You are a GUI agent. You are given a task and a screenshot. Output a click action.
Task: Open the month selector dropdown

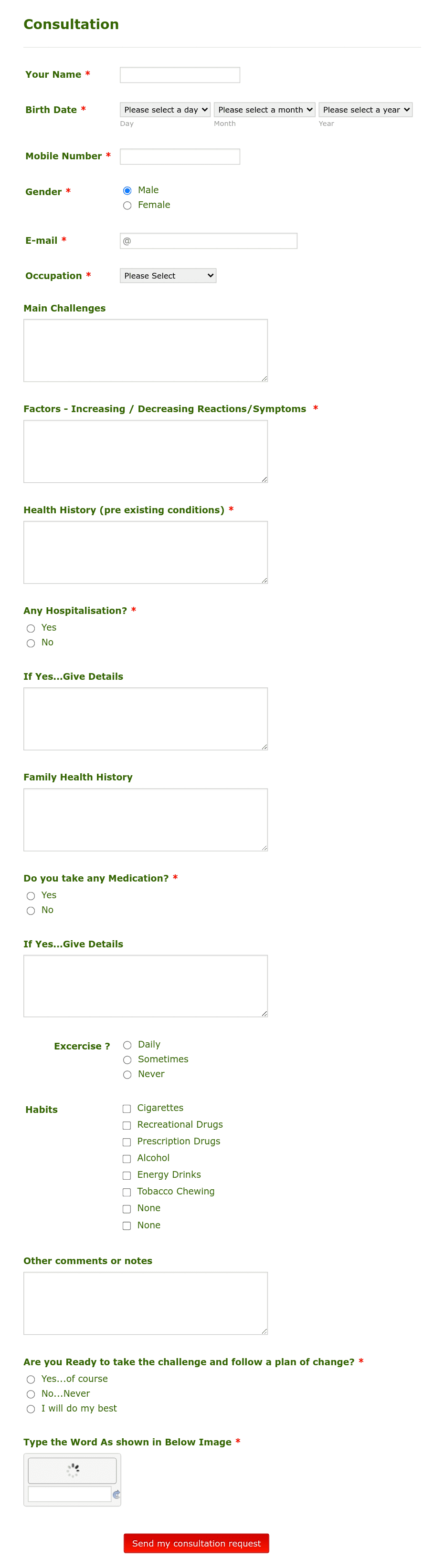pyautogui.click(x=264, y=110)
